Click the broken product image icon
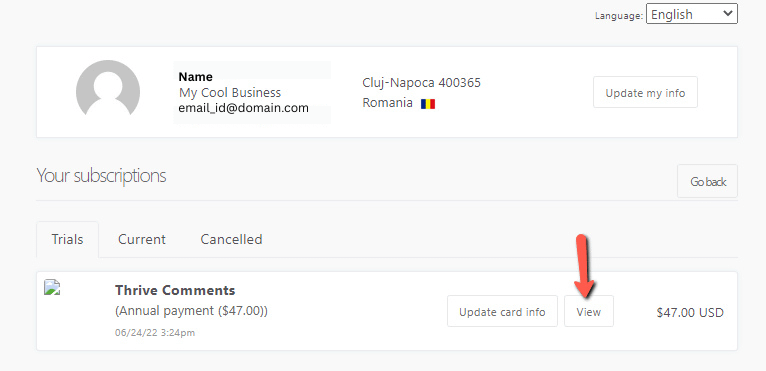 52,287
